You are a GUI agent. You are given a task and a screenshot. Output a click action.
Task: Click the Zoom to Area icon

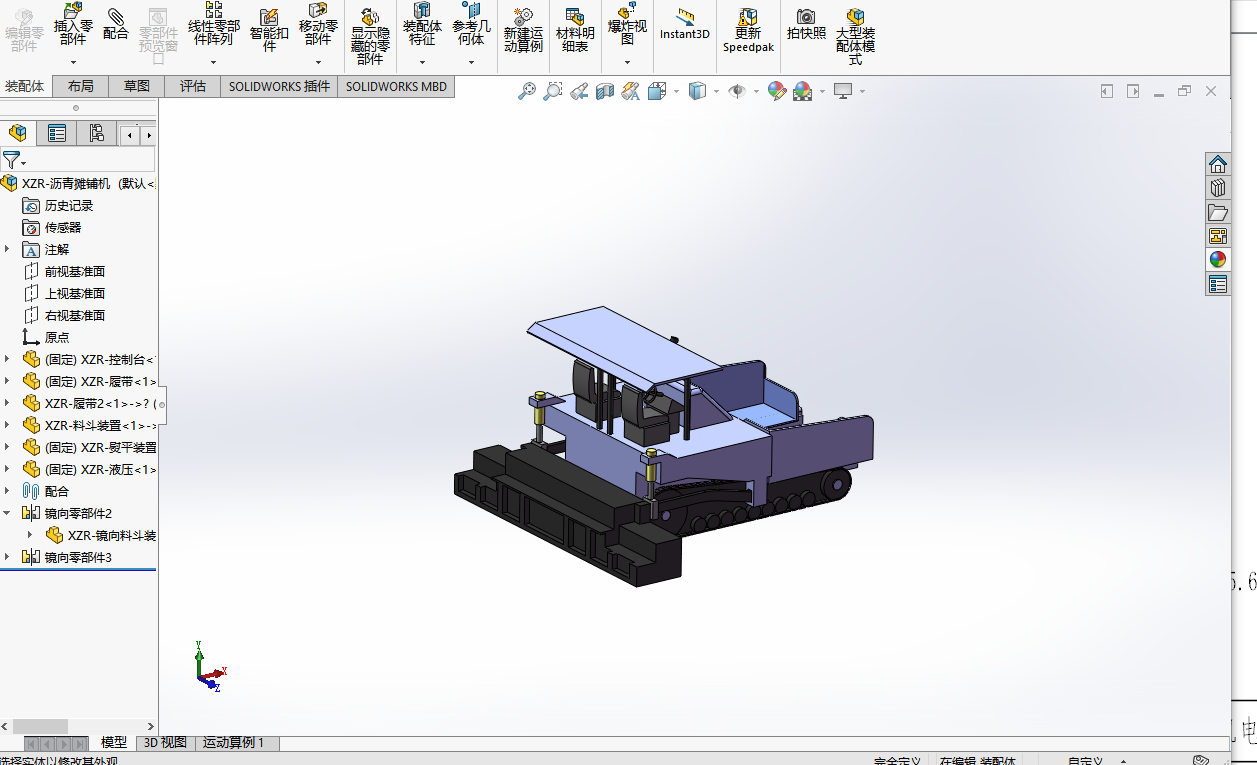[552, 91]
